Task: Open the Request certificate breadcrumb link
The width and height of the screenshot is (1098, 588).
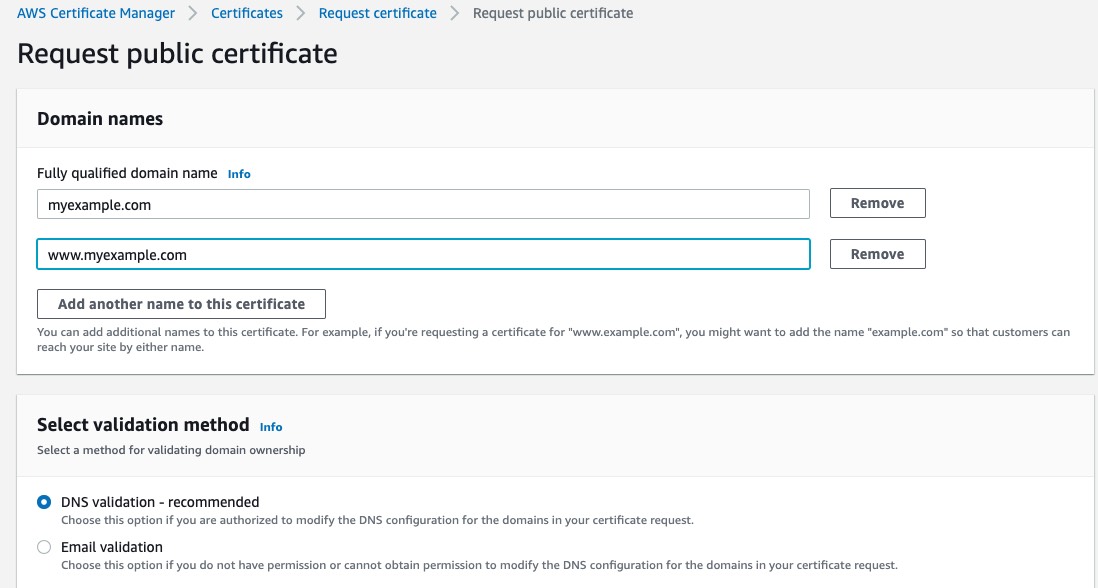Action: coord(377,13)
